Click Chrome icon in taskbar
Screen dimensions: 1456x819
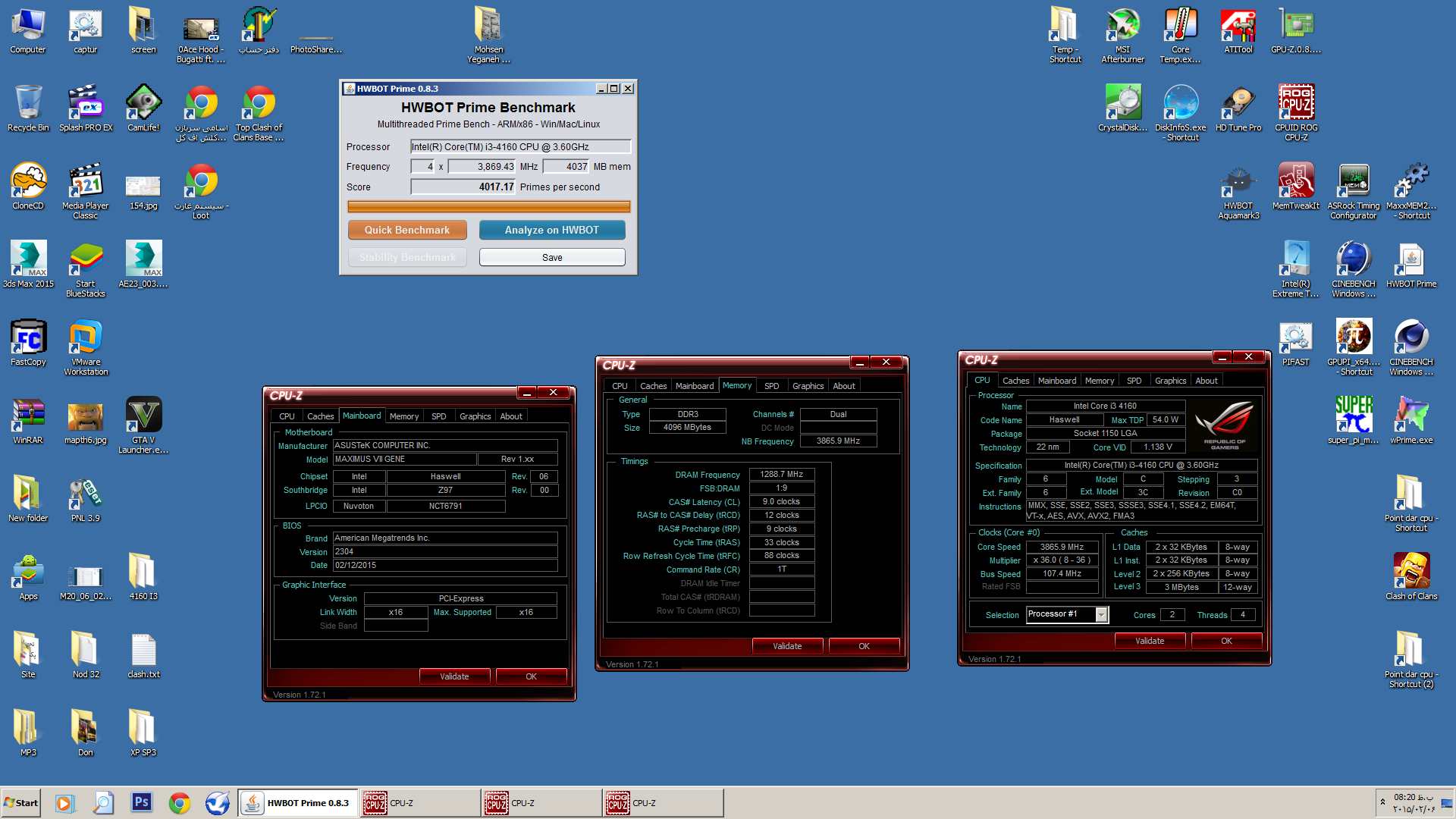tap(180, 803)
